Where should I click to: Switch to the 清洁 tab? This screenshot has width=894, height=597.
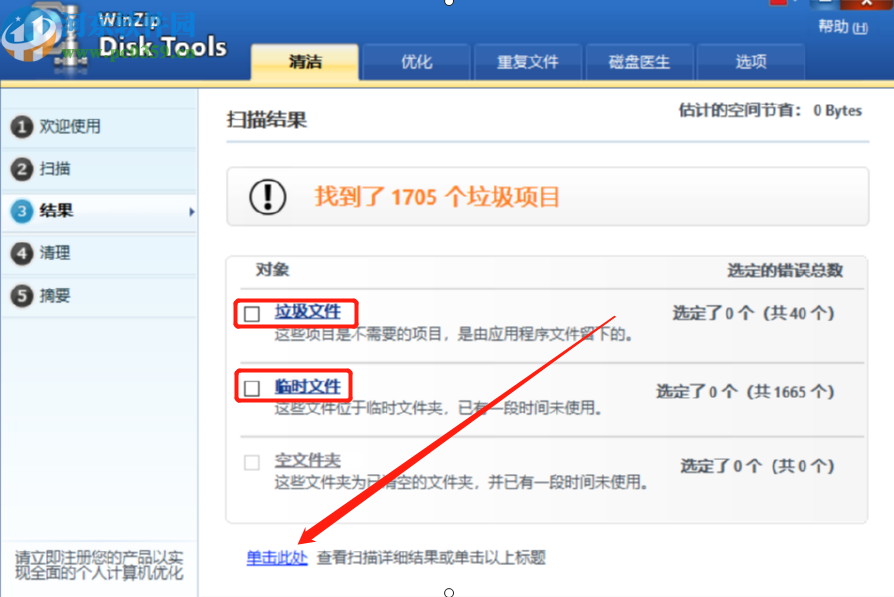tap(304, 61)
